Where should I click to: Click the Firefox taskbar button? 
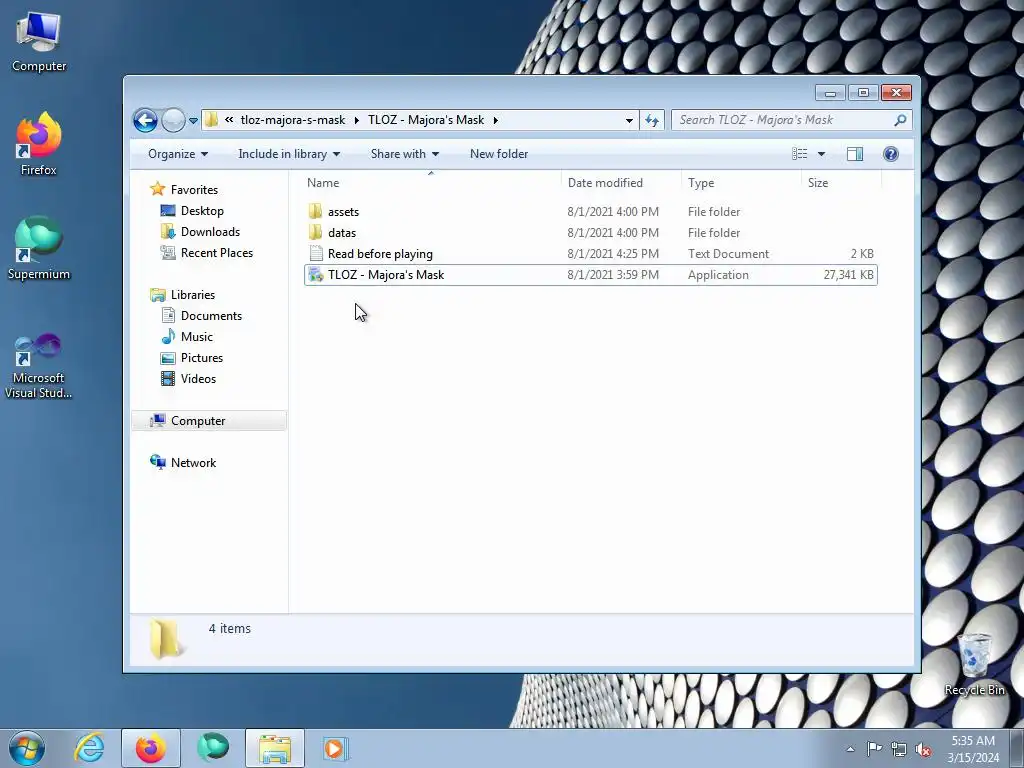150,748
